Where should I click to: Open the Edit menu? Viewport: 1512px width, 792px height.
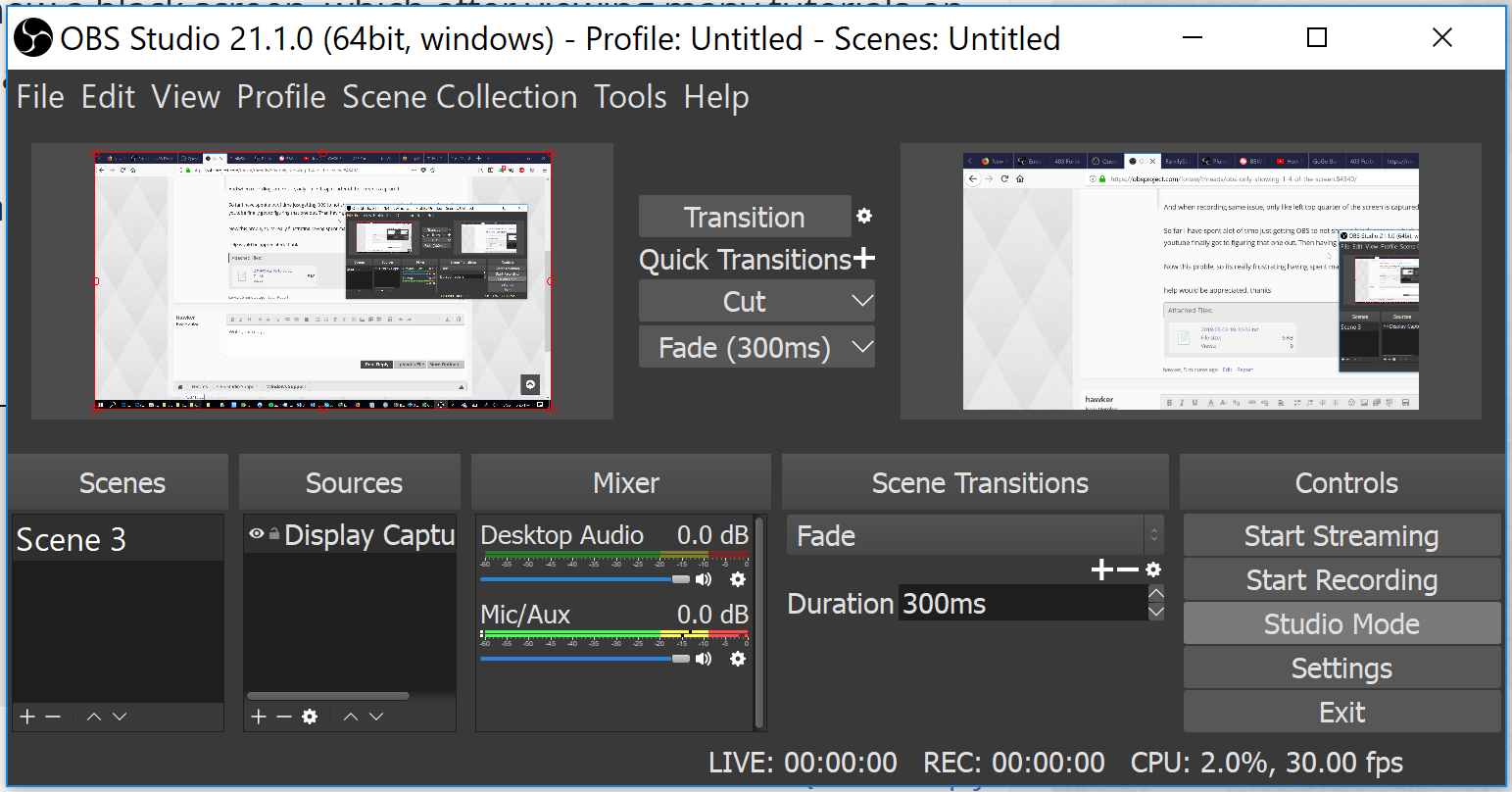click(x=108, y=97)
